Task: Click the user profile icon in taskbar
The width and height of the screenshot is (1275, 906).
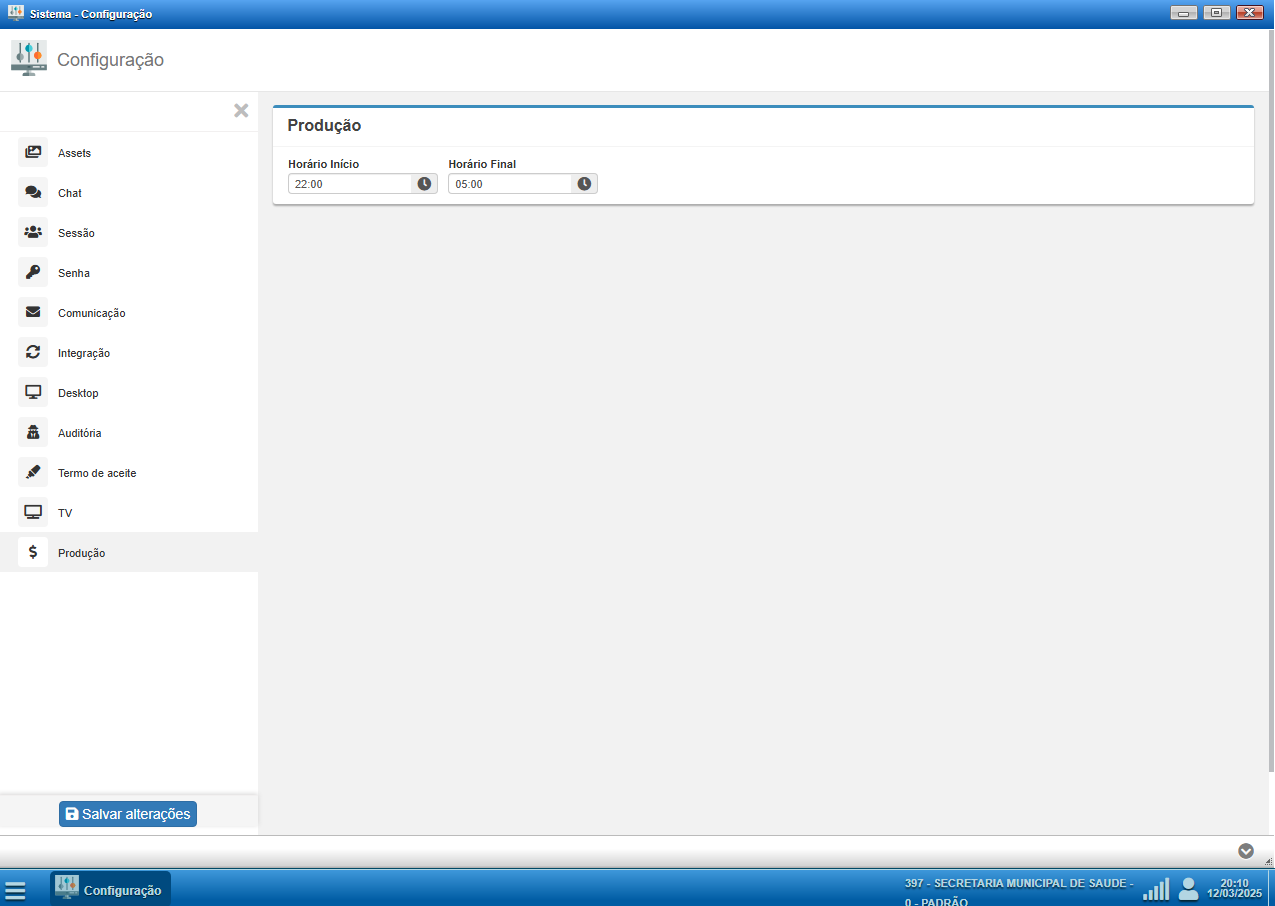Action: tap(1188, 888)
